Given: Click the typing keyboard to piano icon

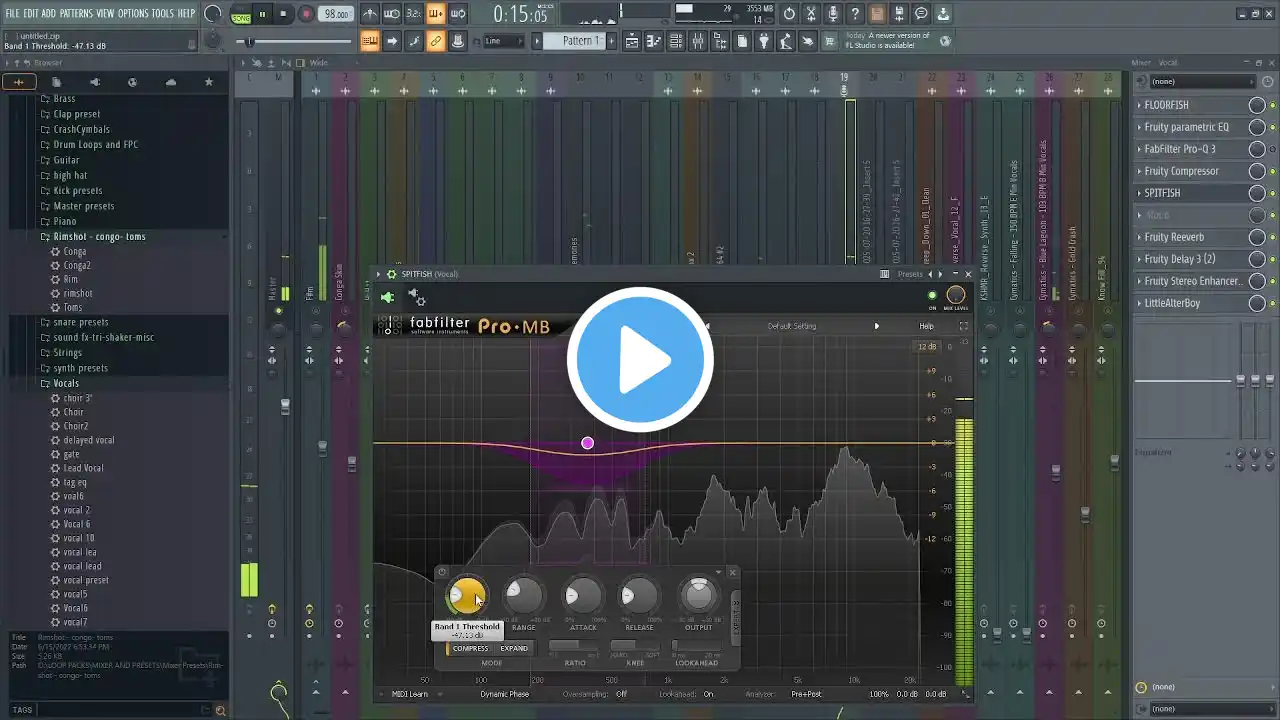Looking at the screenshot, I should click(369, 41).
